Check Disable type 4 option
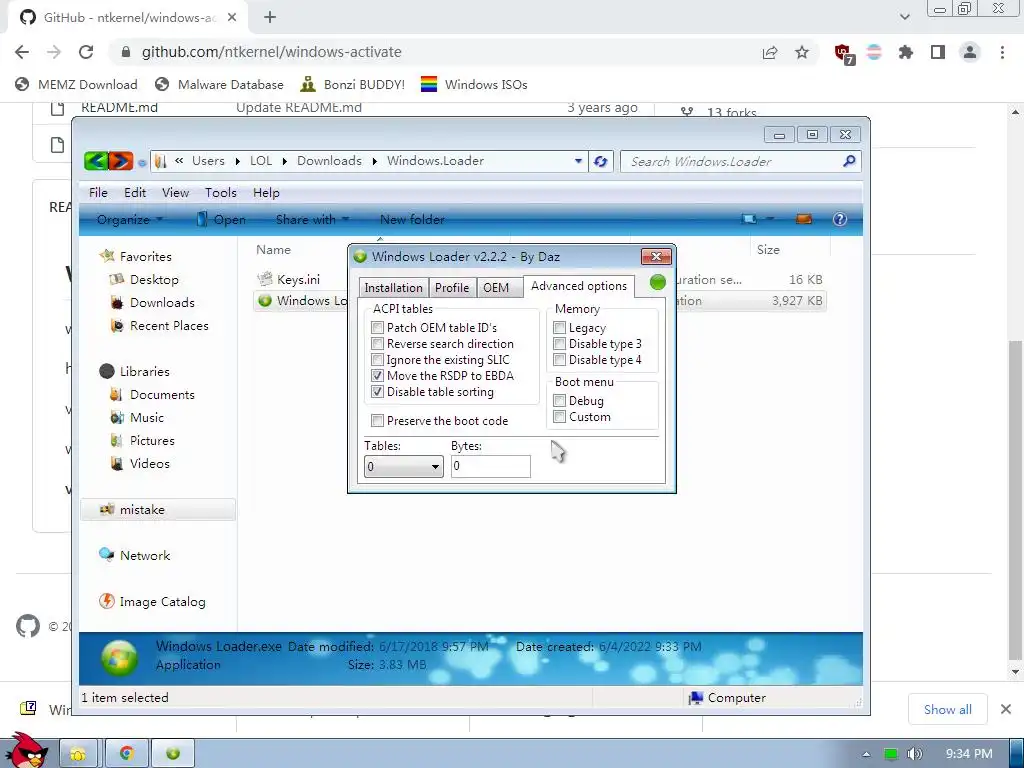Image resolution: width=1024 pixels, height=768 pixels. [x=559, y=359]
